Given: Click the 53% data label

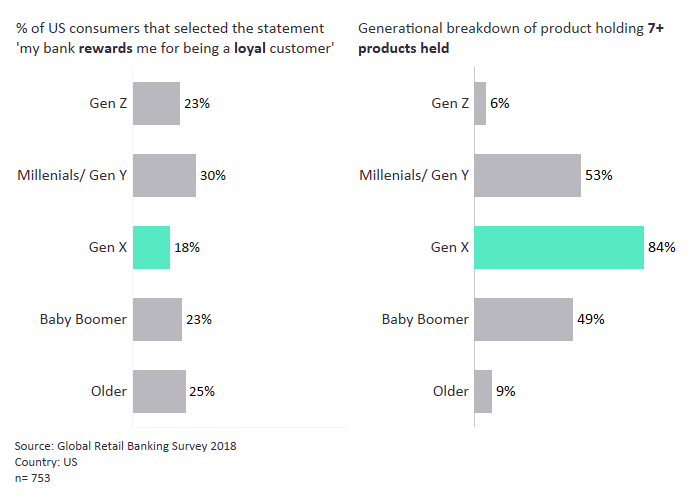Looking at the screenshot, I should tap(599, 175).
